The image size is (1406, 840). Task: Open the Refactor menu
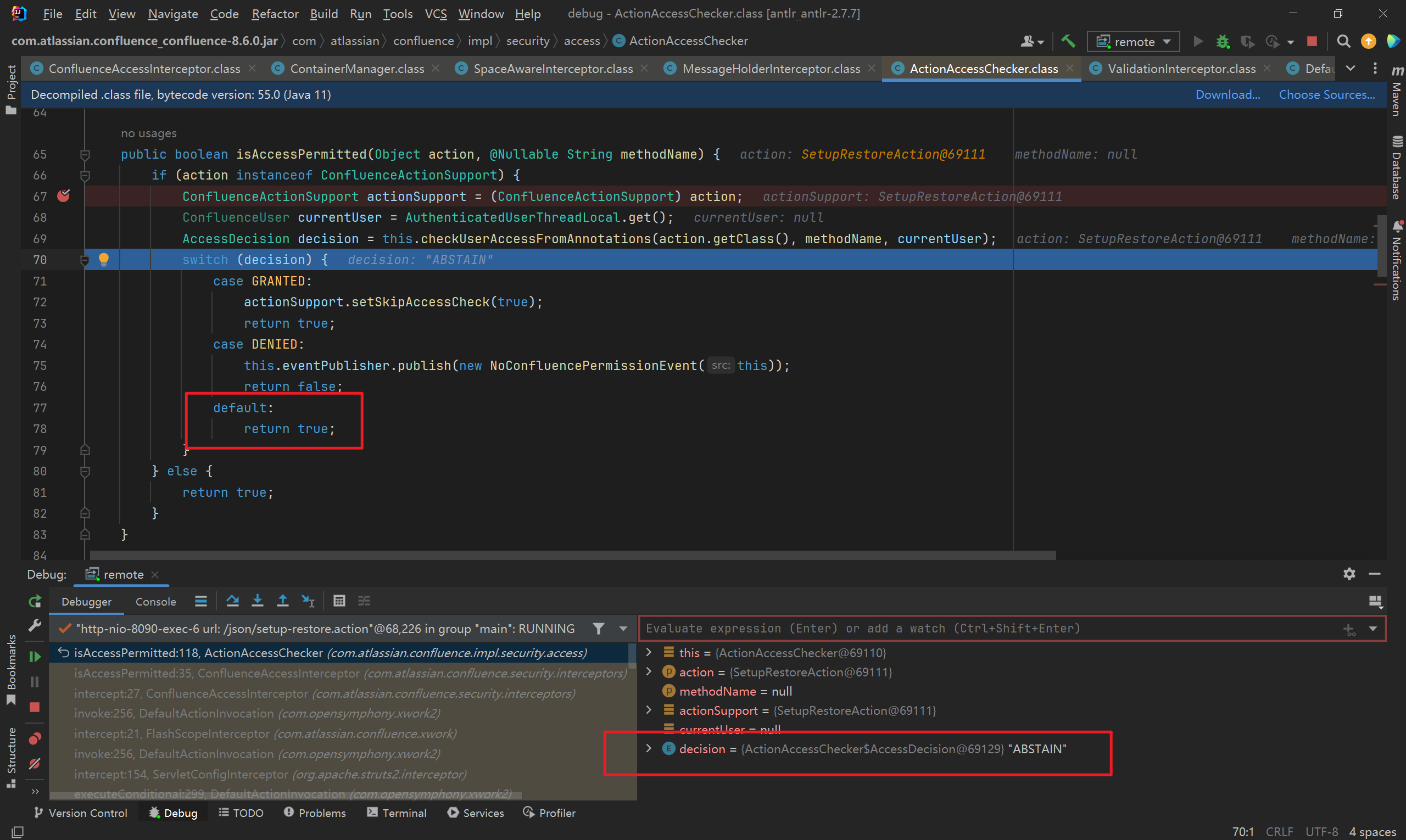[x=275, y=14]
